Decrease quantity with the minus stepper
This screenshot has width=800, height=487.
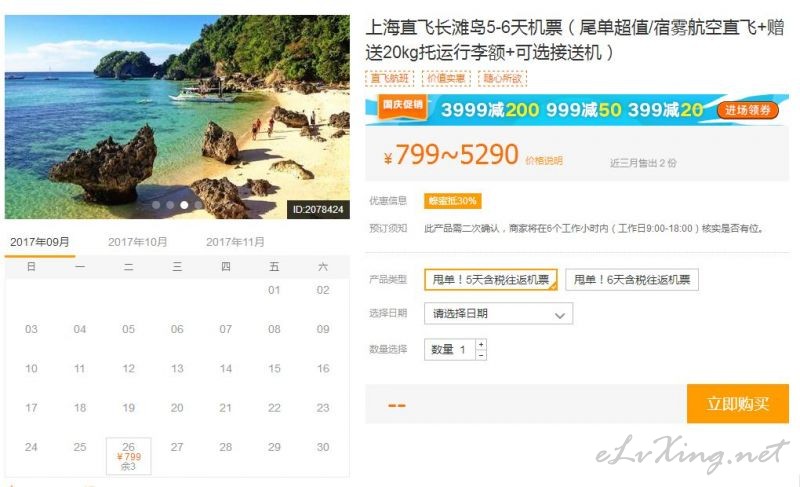point(481,355)
